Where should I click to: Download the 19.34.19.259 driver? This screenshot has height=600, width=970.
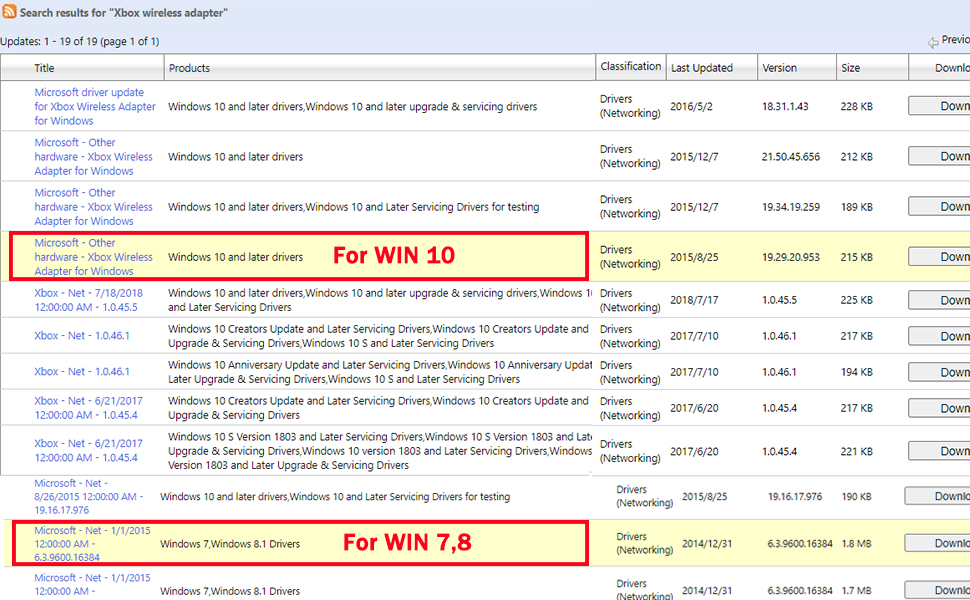click(939, 206)
